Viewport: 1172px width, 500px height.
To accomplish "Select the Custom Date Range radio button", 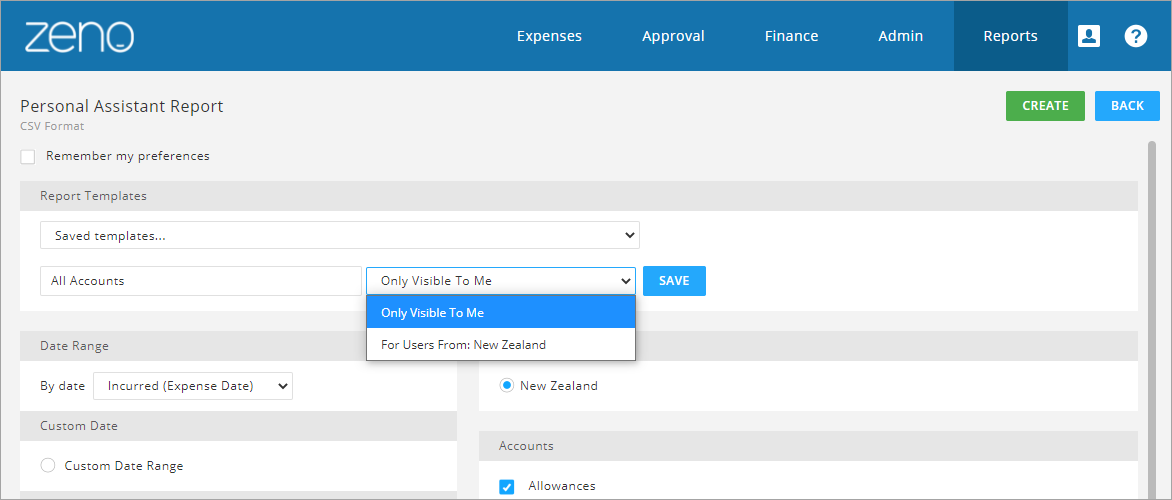I will point(48,466).
